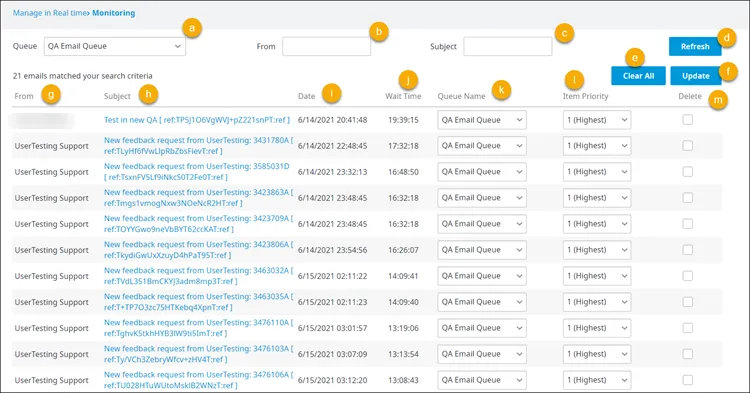Check Delete box for request 3476110A

(687, 328)
